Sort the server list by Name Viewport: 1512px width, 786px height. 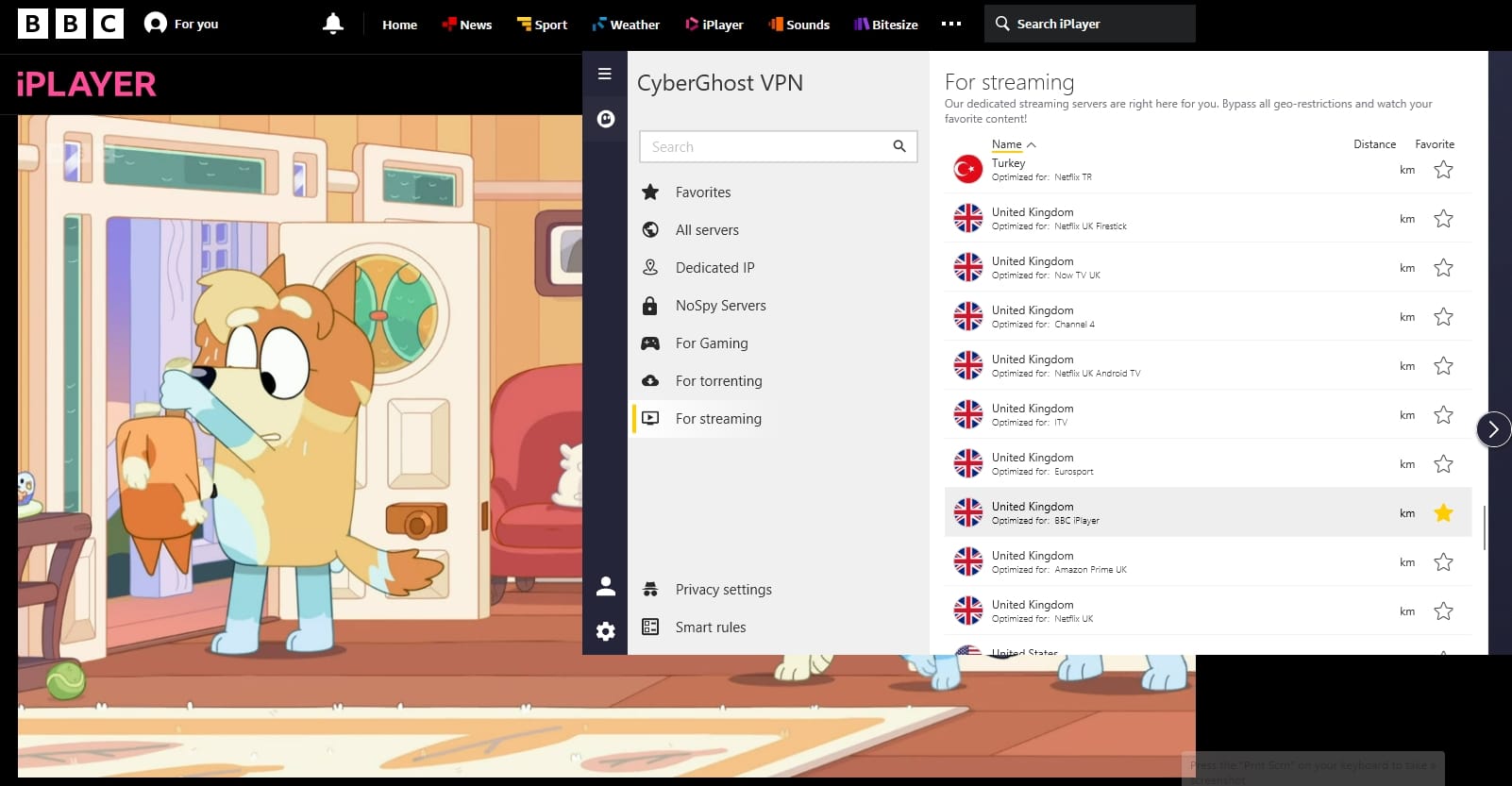1014,144
